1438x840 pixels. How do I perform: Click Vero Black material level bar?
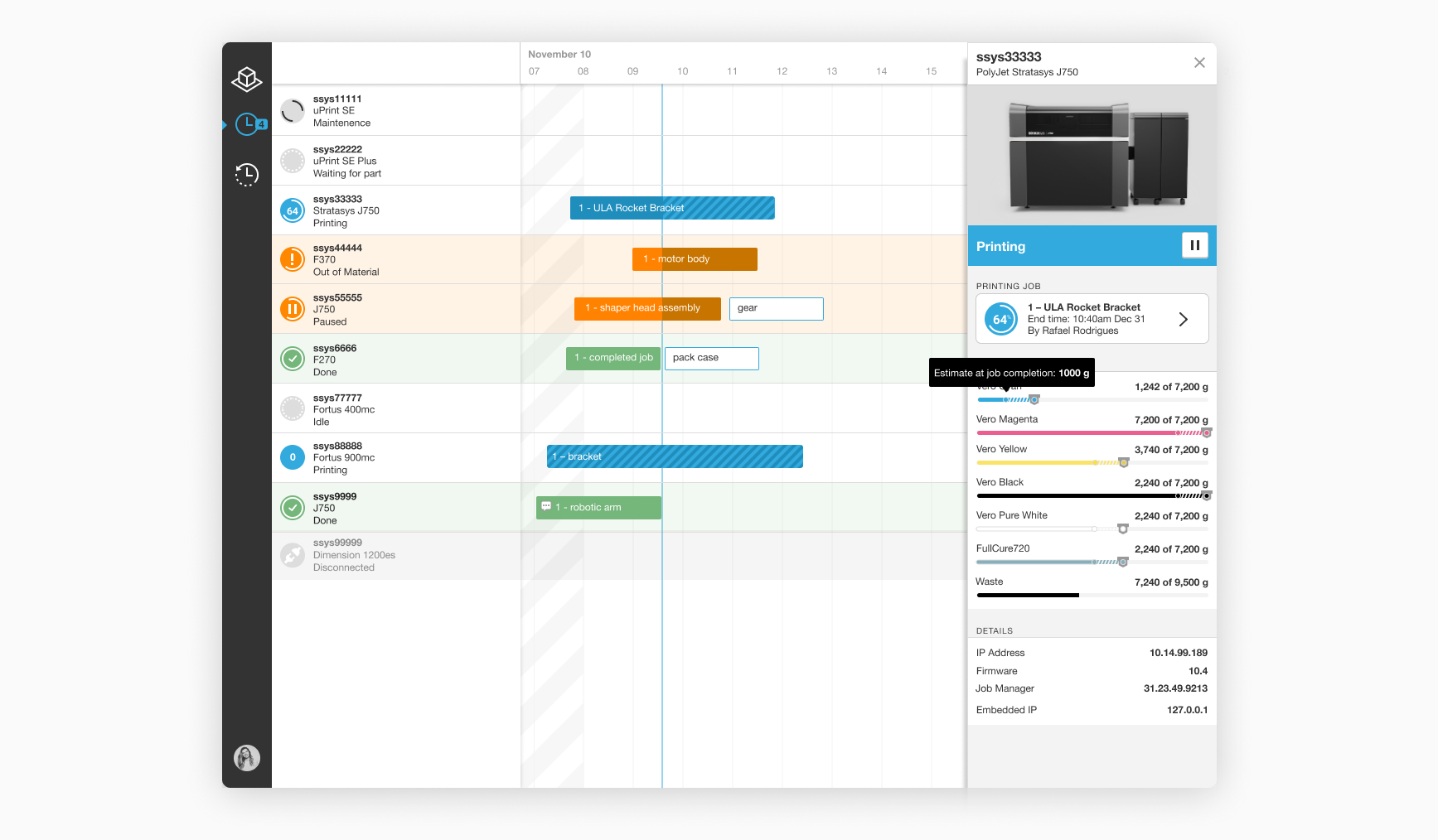coord(1092,496)
